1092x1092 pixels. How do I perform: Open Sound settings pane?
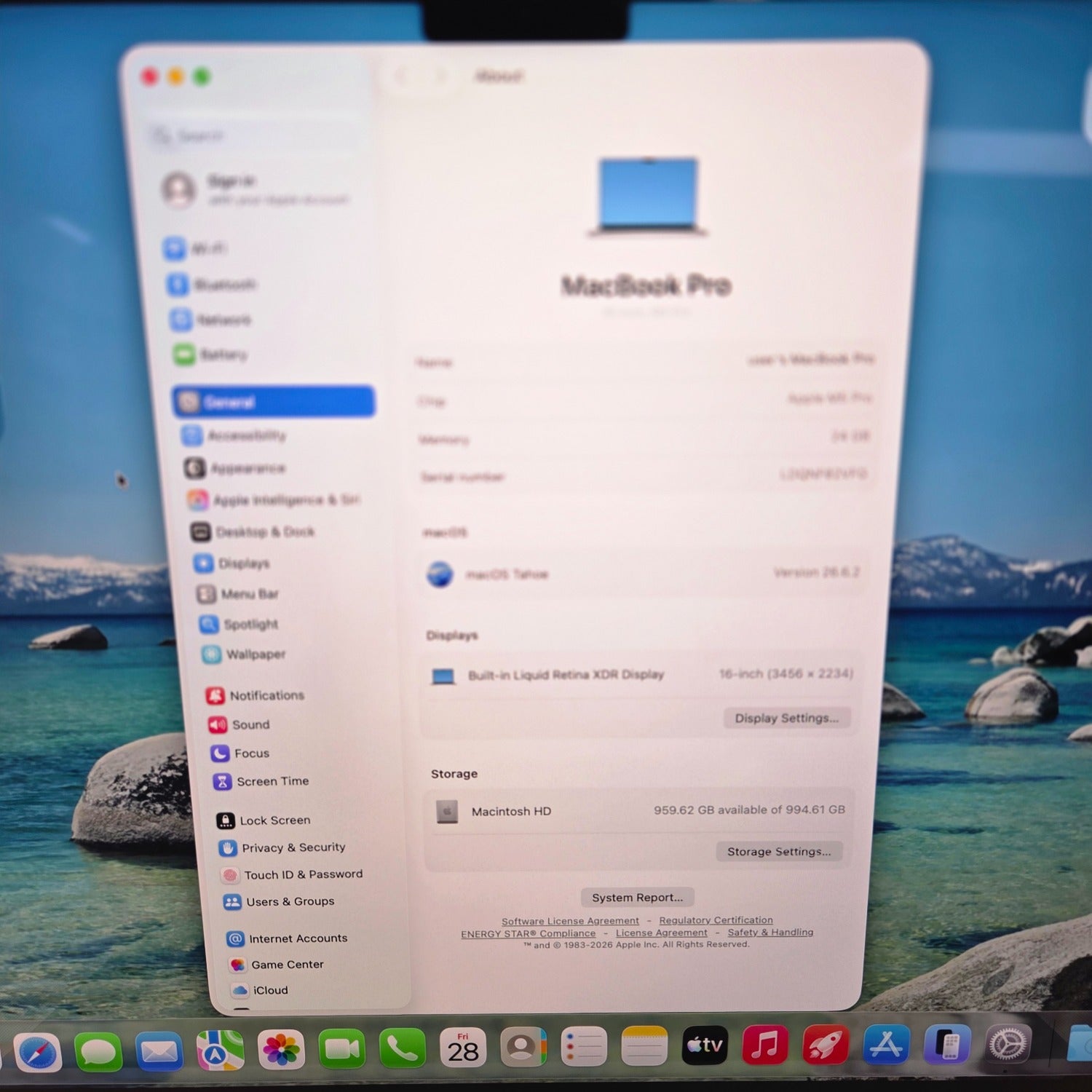pyautogui.click(x=240, y=724)
